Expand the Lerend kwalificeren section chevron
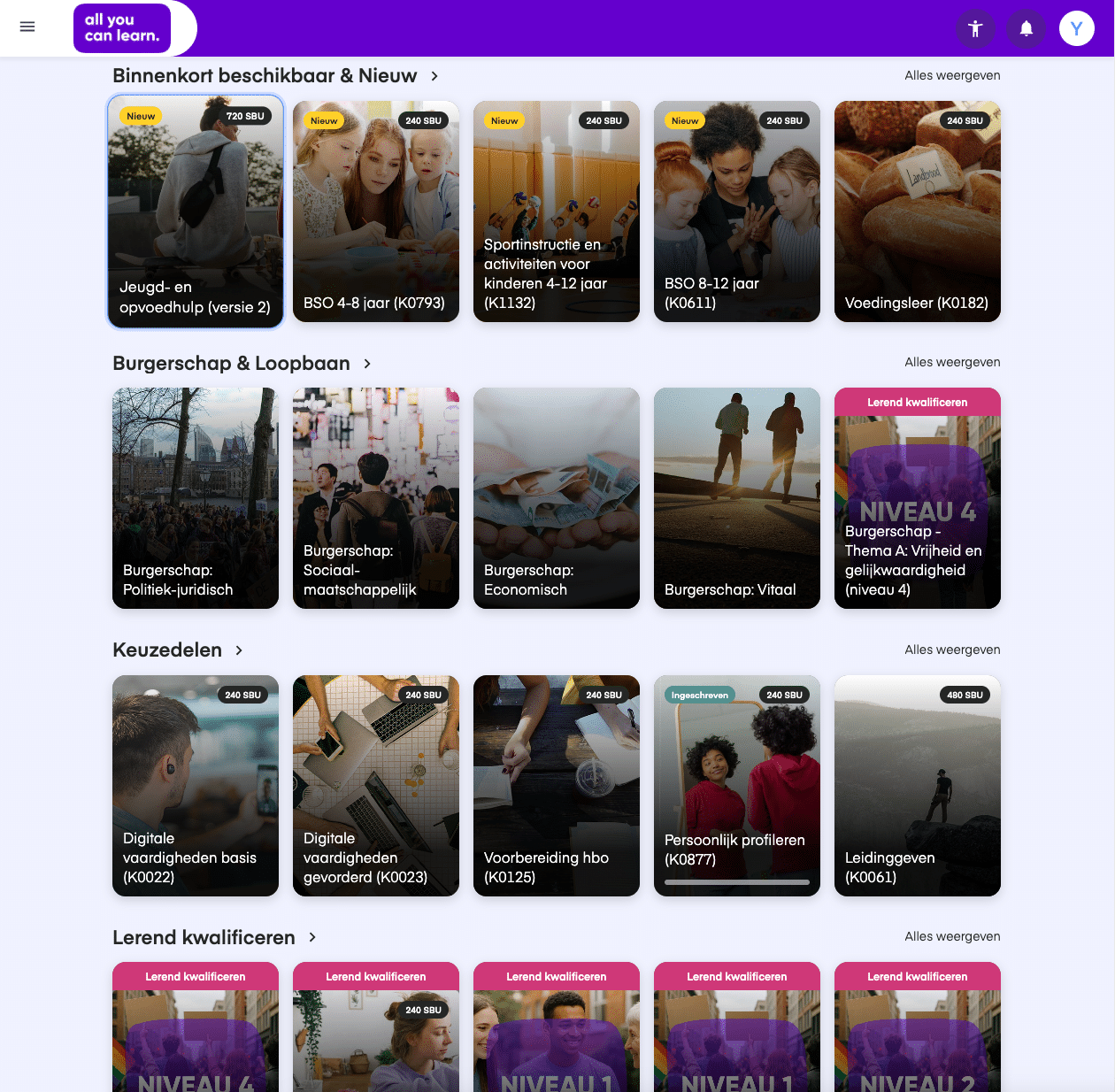Screen dimensions: 1115x1092 (312, 937)
